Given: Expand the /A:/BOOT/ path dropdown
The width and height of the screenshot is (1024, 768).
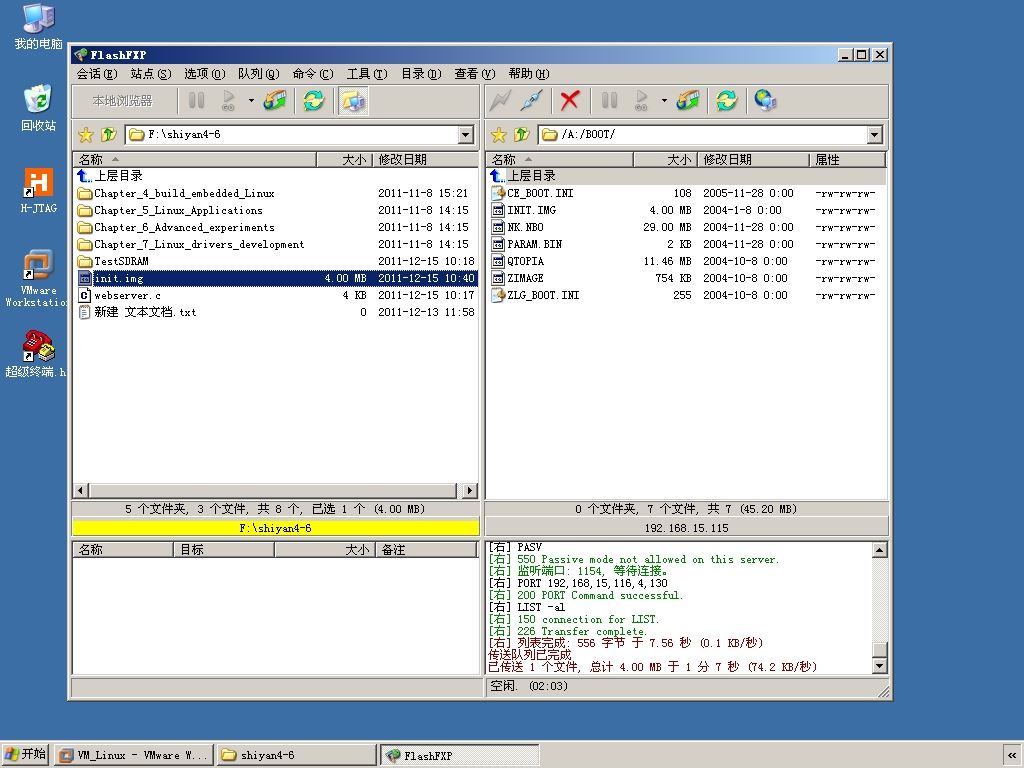Looking at the screenshot, I should click(x=875, y=135).
